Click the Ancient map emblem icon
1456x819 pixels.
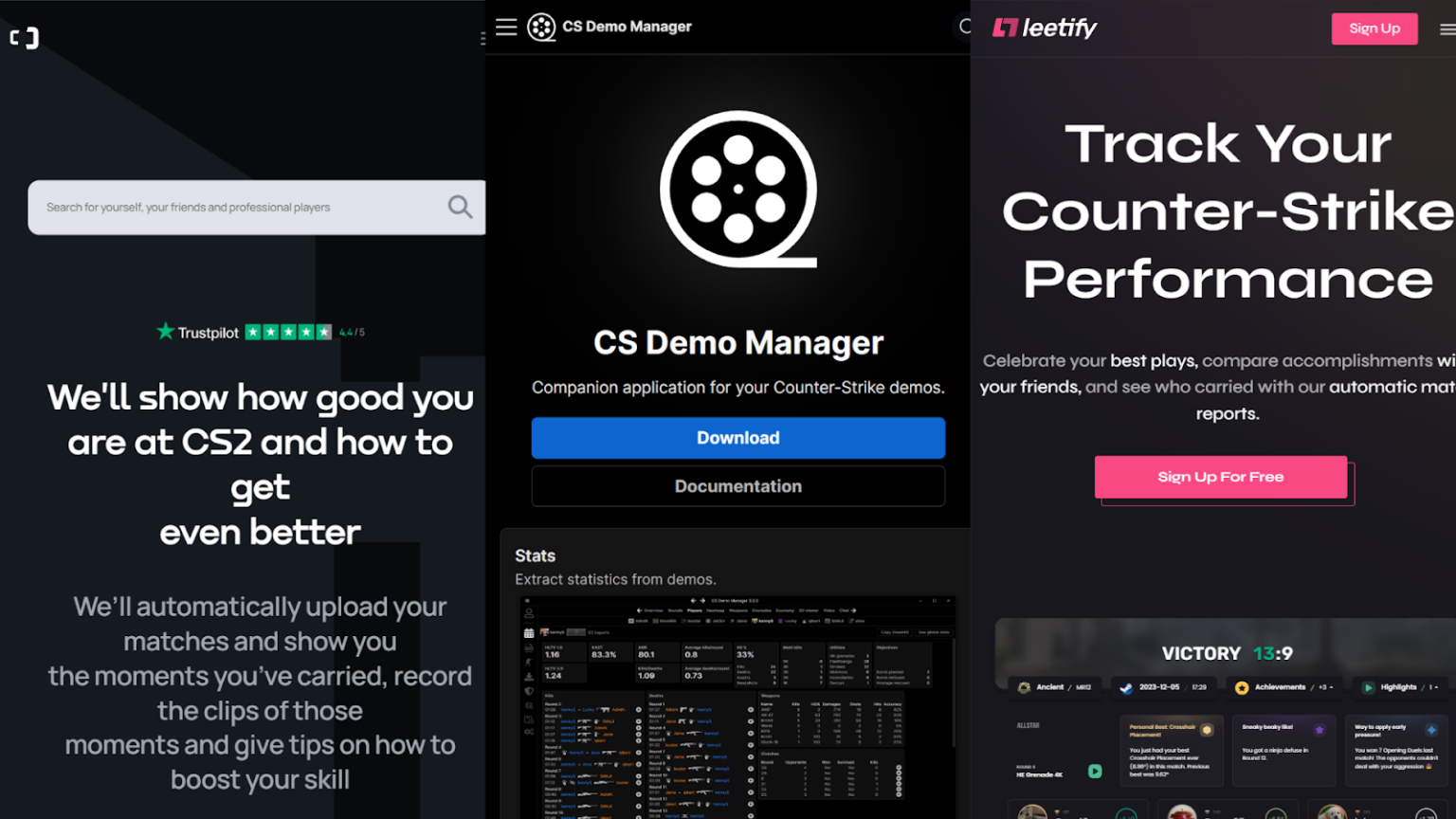(x=1024, y=687)
